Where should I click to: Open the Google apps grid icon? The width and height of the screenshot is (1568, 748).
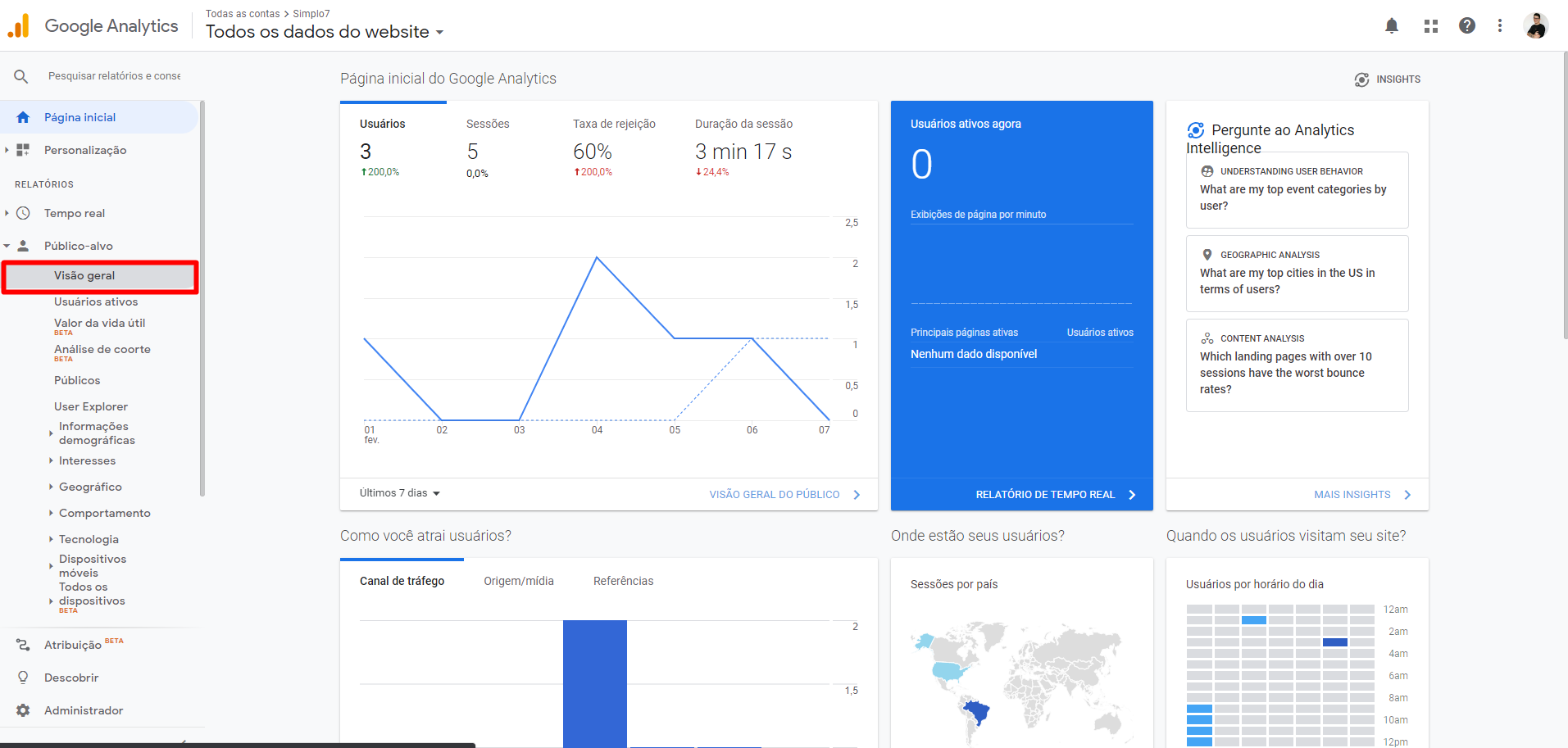click(x=1431, y=26)
